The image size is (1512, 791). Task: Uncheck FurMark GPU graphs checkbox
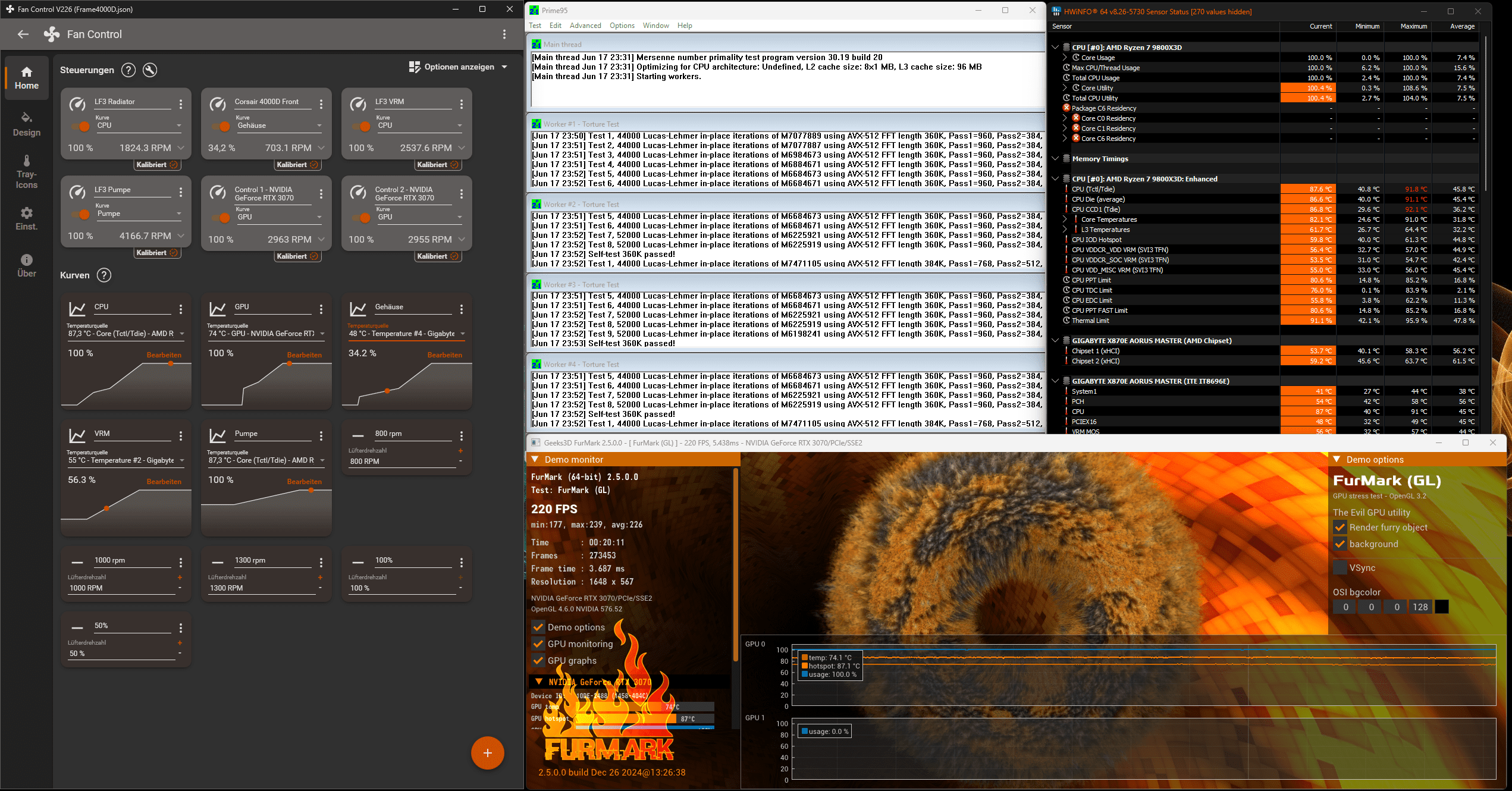click(x=538, y=661)
